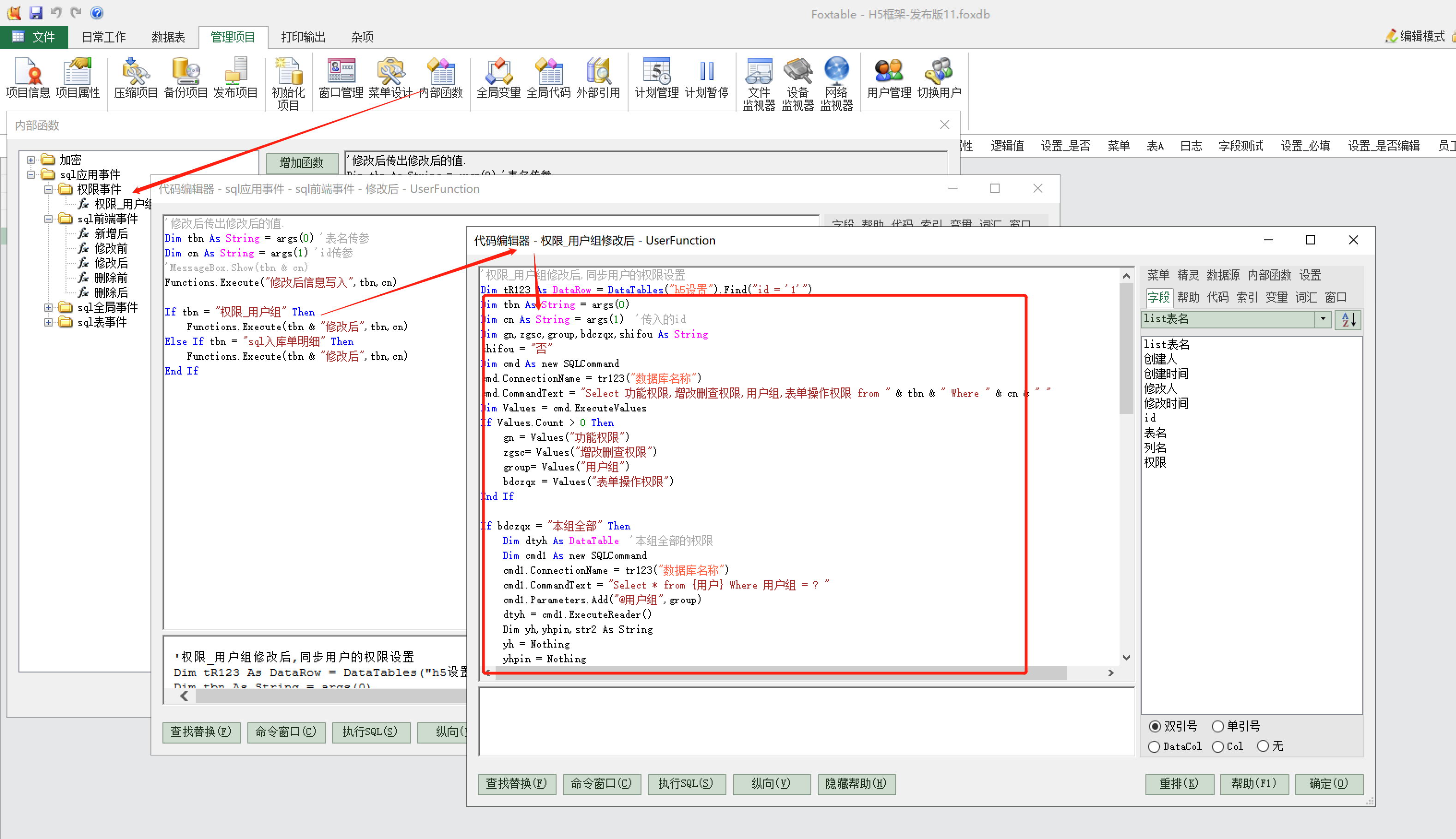1456x839 pixels.
Task: Open 窗口管理 tool
Action: 341,78
